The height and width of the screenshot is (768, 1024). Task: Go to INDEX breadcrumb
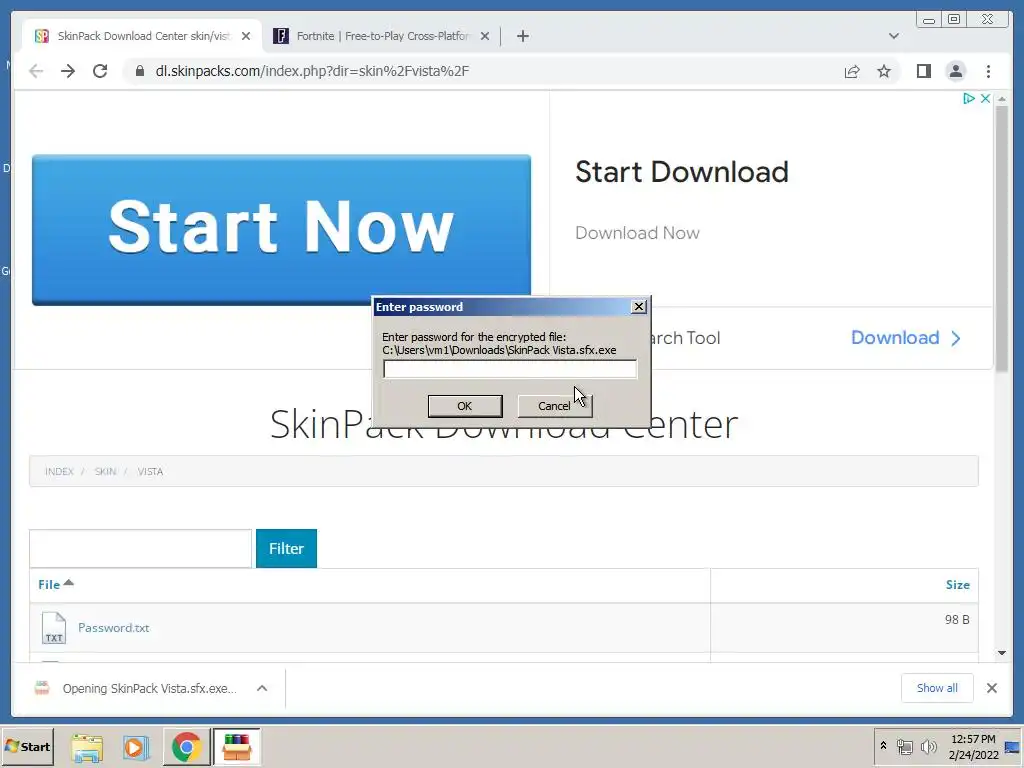(x=59, y=472)
